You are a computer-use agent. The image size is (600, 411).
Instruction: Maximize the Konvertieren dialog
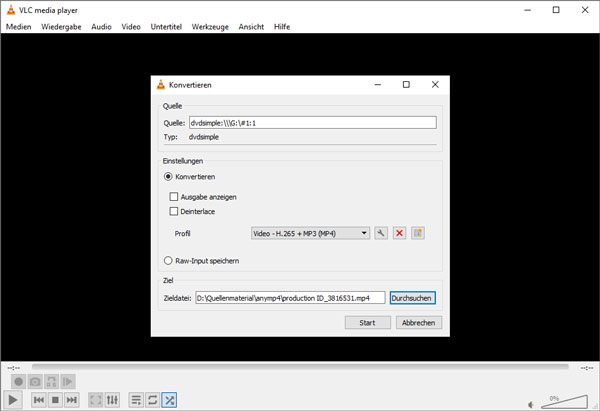point(406,85)
